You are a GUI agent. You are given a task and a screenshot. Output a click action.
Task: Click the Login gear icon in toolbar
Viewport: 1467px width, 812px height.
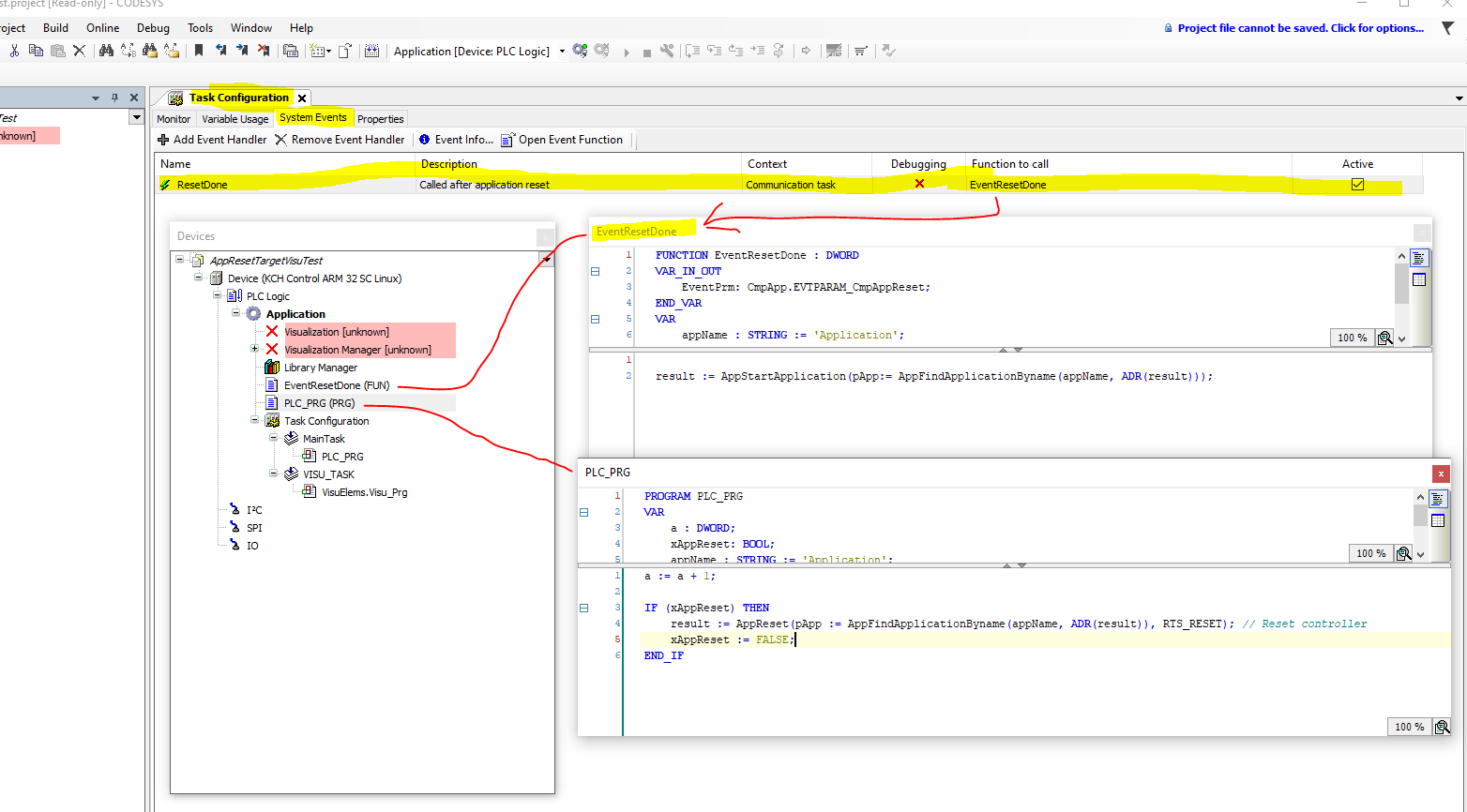click(580, 51)
